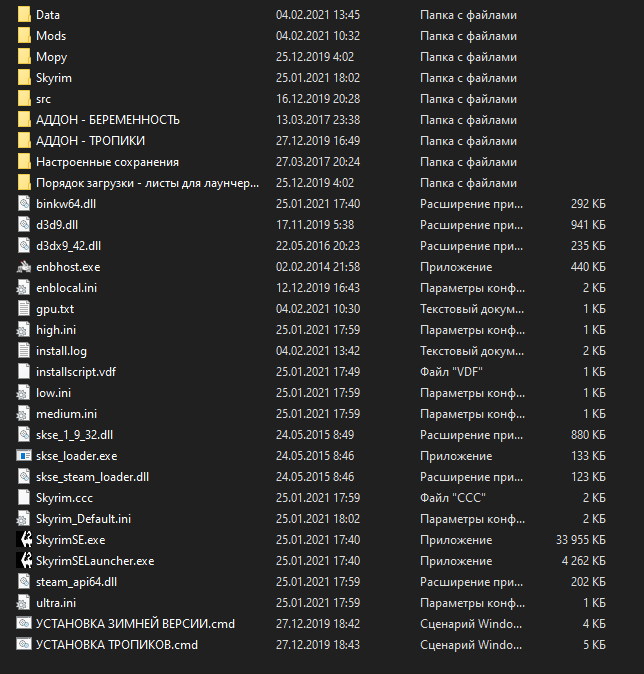Select the Skyrim folder name

point(53,78)
